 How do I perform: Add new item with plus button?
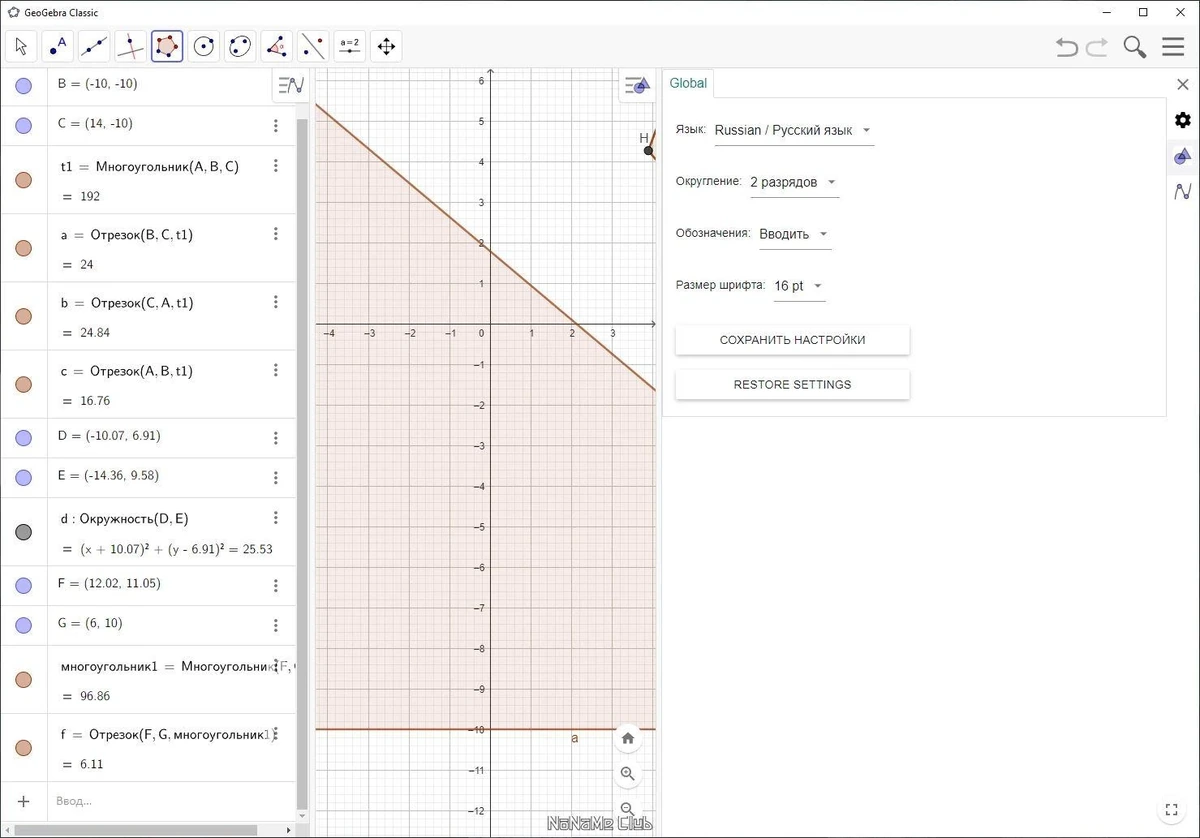(24, 801)
